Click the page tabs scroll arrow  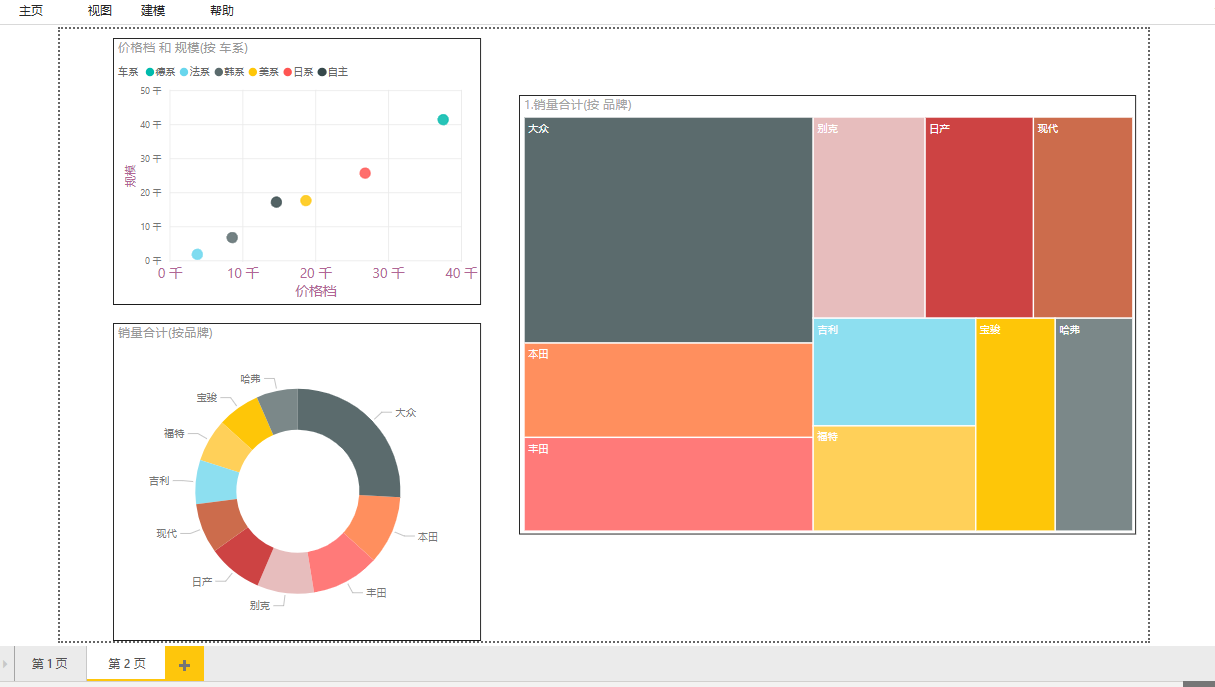click(5, 664)
